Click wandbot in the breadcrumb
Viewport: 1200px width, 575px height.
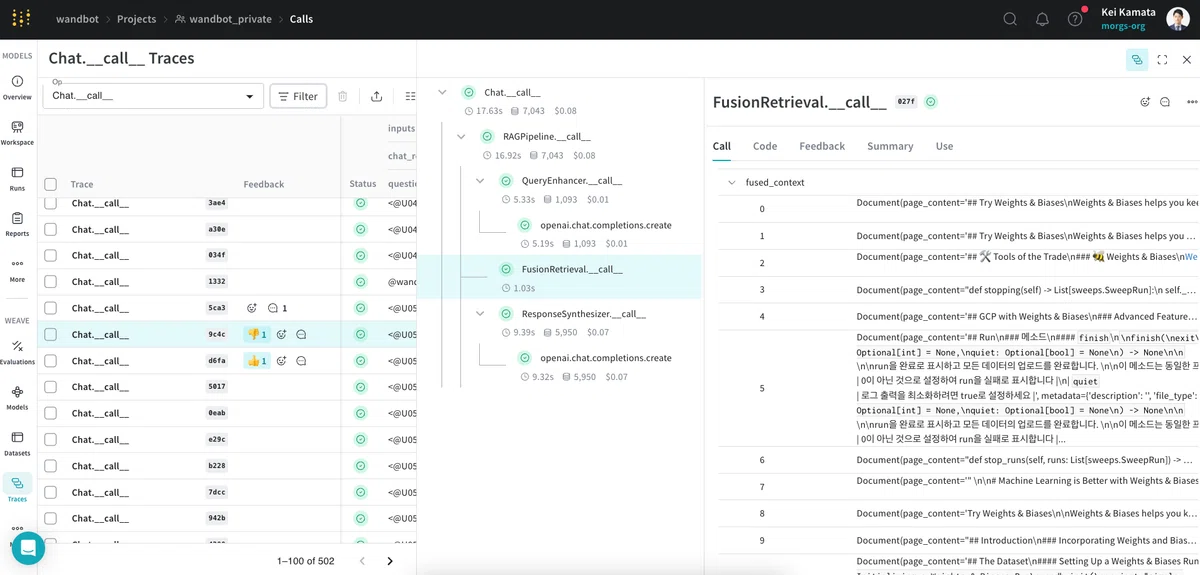[x=77, y=19]
